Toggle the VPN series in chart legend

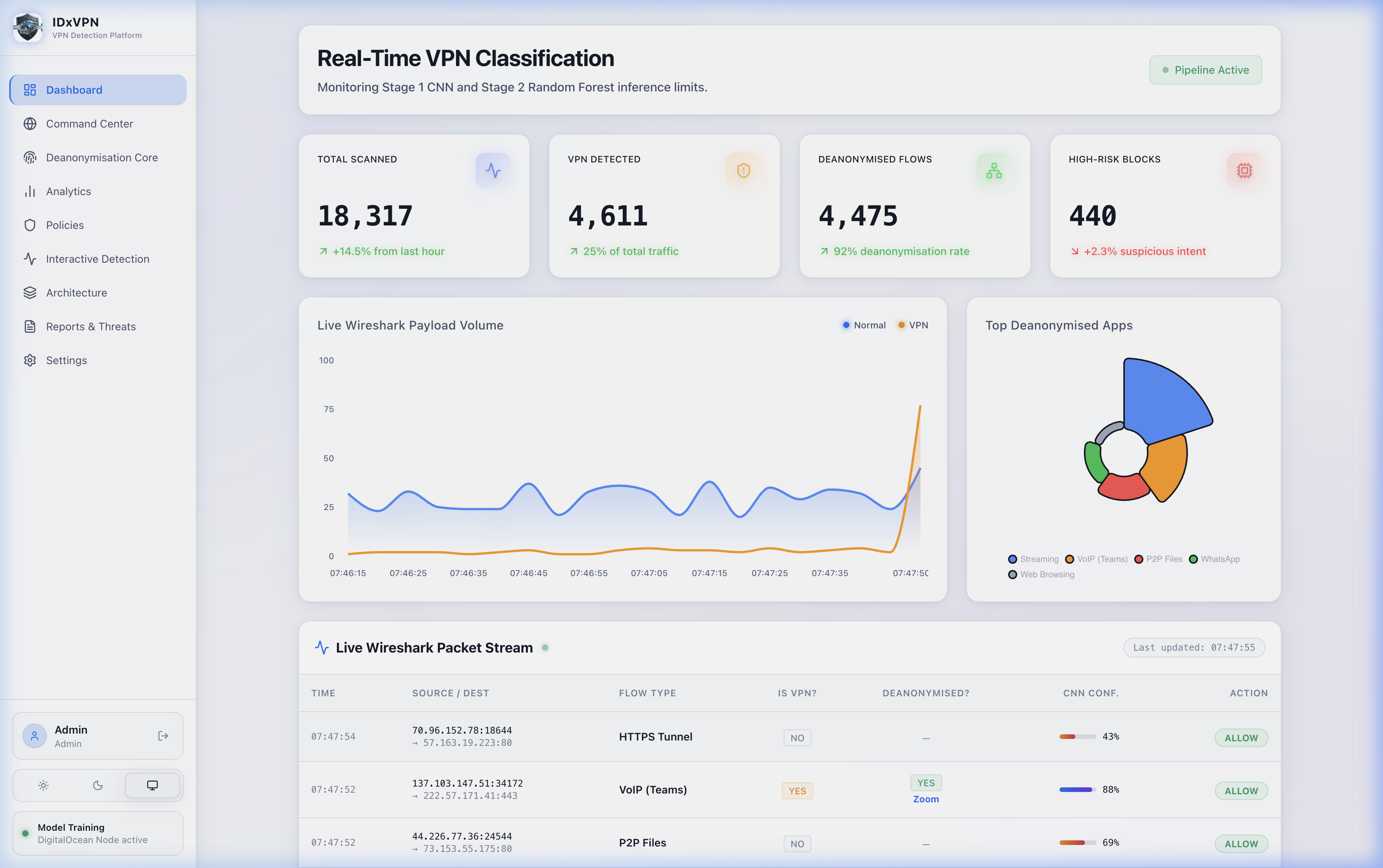(x=913, y=325)
